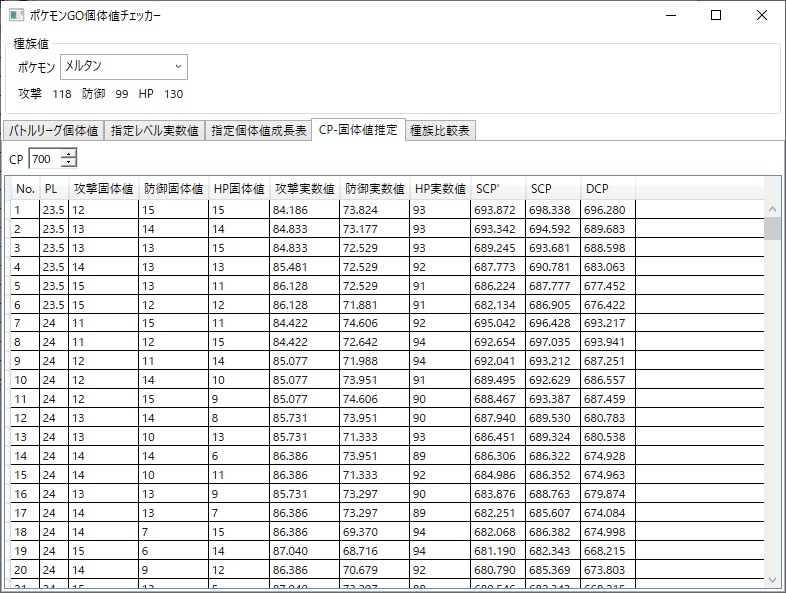
Task: Click the HP base stat value 130
Action: 173,94
